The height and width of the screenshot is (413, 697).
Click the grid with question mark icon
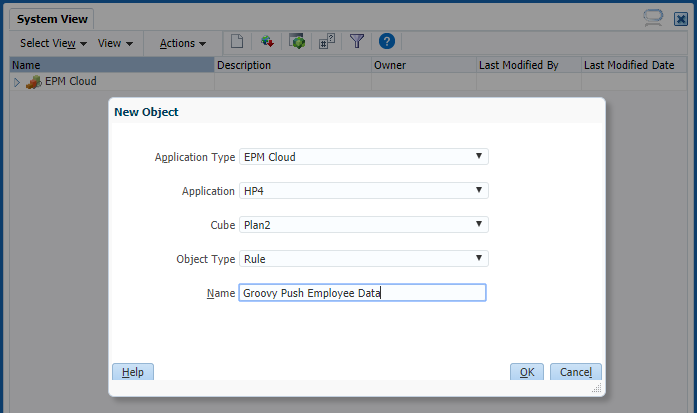click(x=326, y=42)
